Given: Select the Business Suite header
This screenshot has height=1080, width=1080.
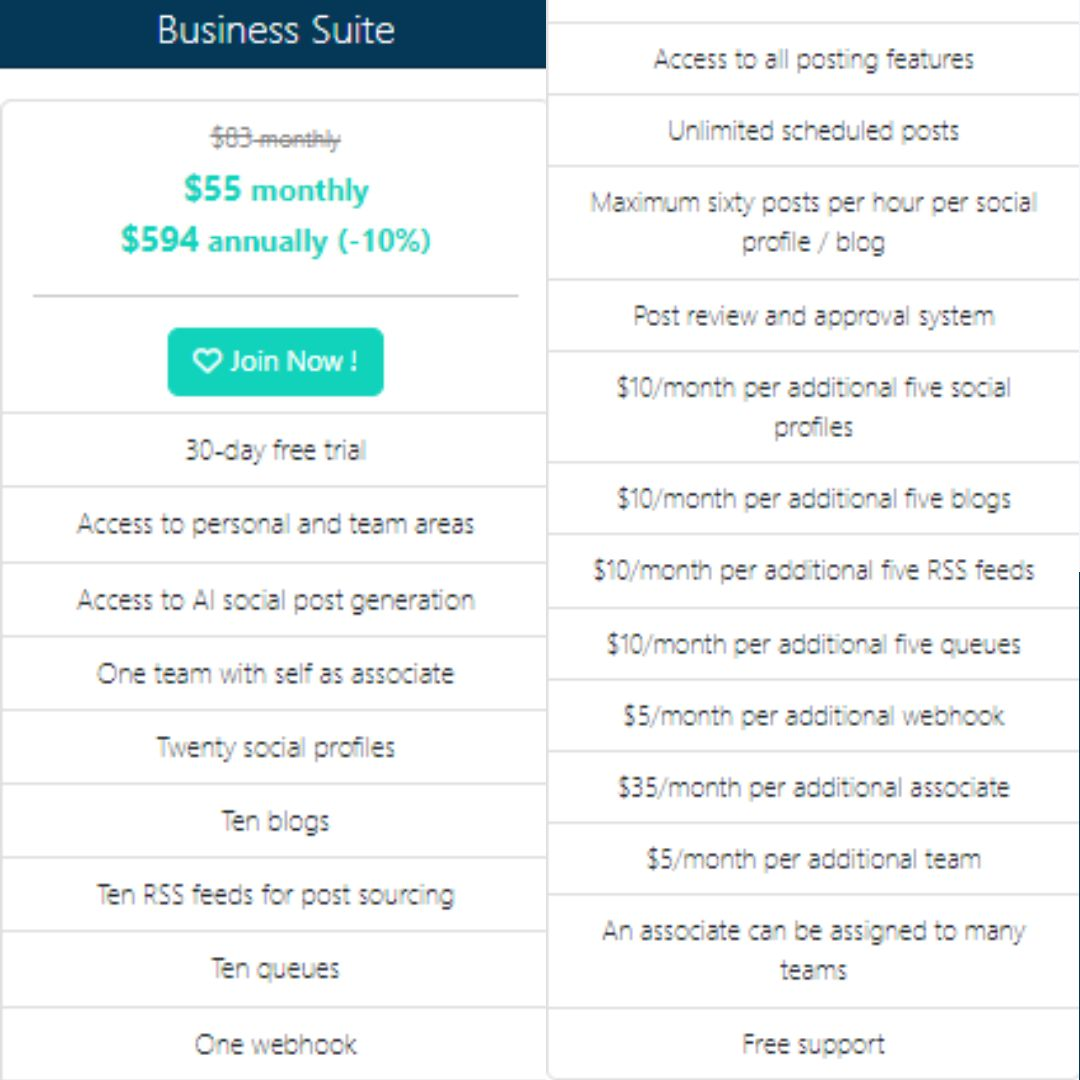Looking at the screenshot, I should coord(273,34).
